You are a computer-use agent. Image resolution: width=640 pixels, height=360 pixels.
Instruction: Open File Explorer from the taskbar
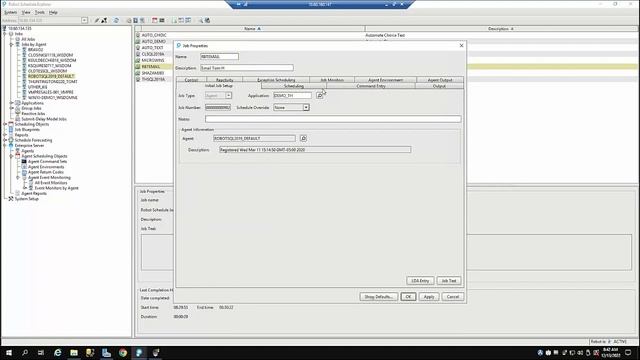click(x=74, y=353)
